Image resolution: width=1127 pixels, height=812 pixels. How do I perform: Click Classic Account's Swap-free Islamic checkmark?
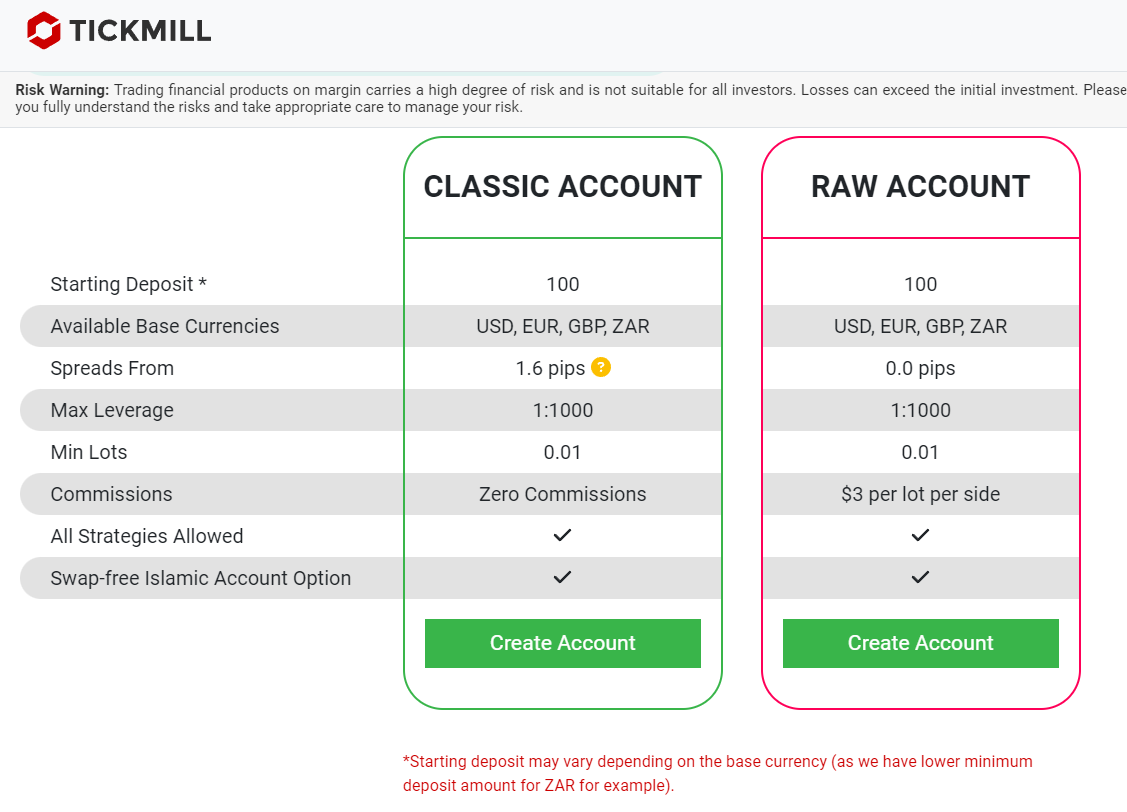[x=562, y=578]
